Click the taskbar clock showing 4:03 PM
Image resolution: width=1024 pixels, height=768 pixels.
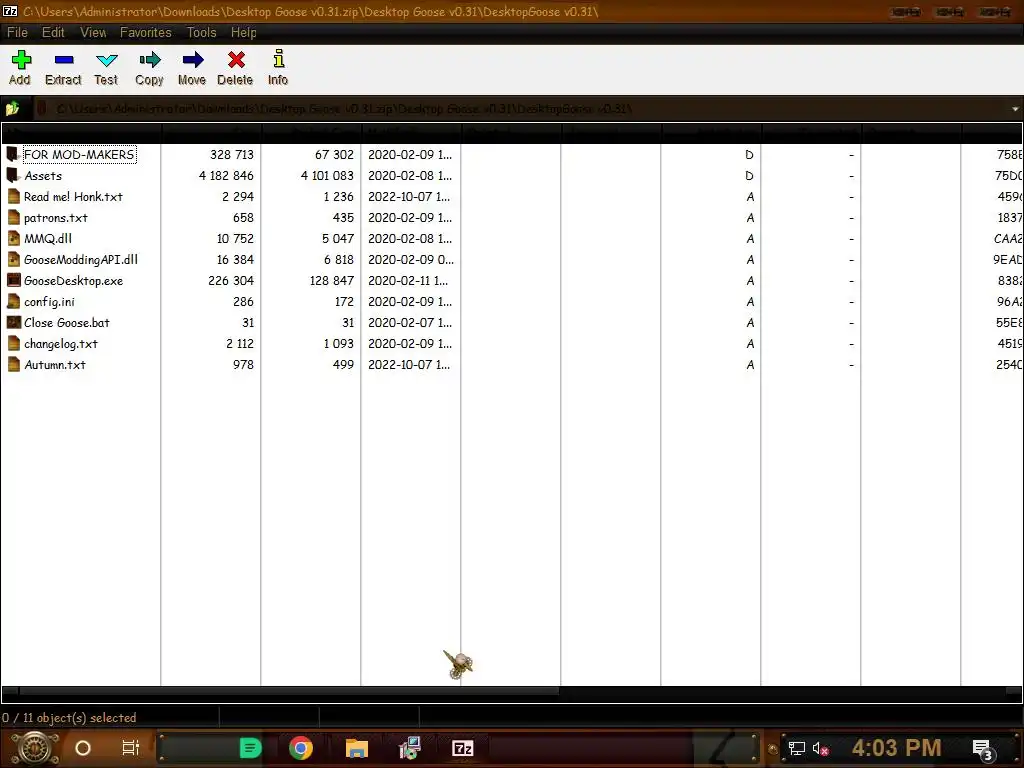click(x=896, y=748)
